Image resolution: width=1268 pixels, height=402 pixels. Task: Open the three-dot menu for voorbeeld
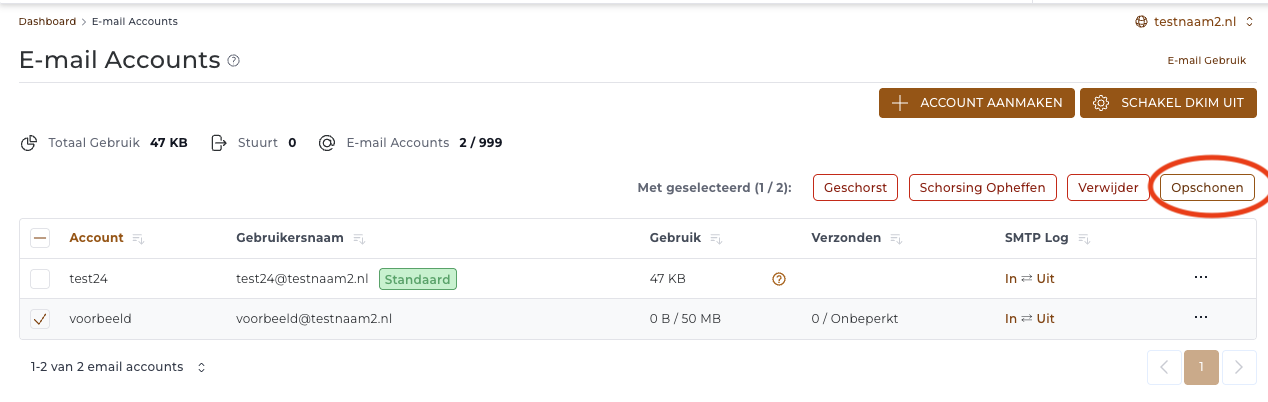[1201, 318]
